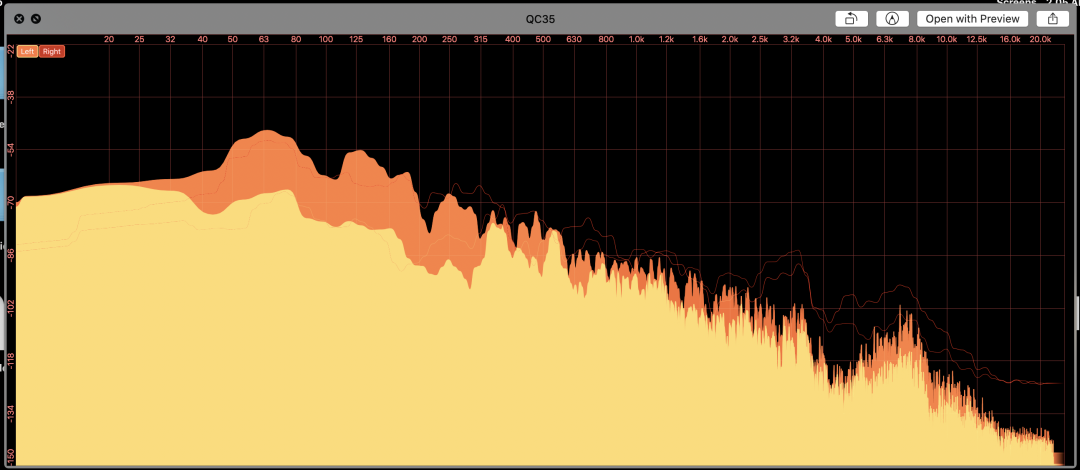The image size is (1080, 470).
Task: Click the -102 dB axis label
Action: (10, 308)
